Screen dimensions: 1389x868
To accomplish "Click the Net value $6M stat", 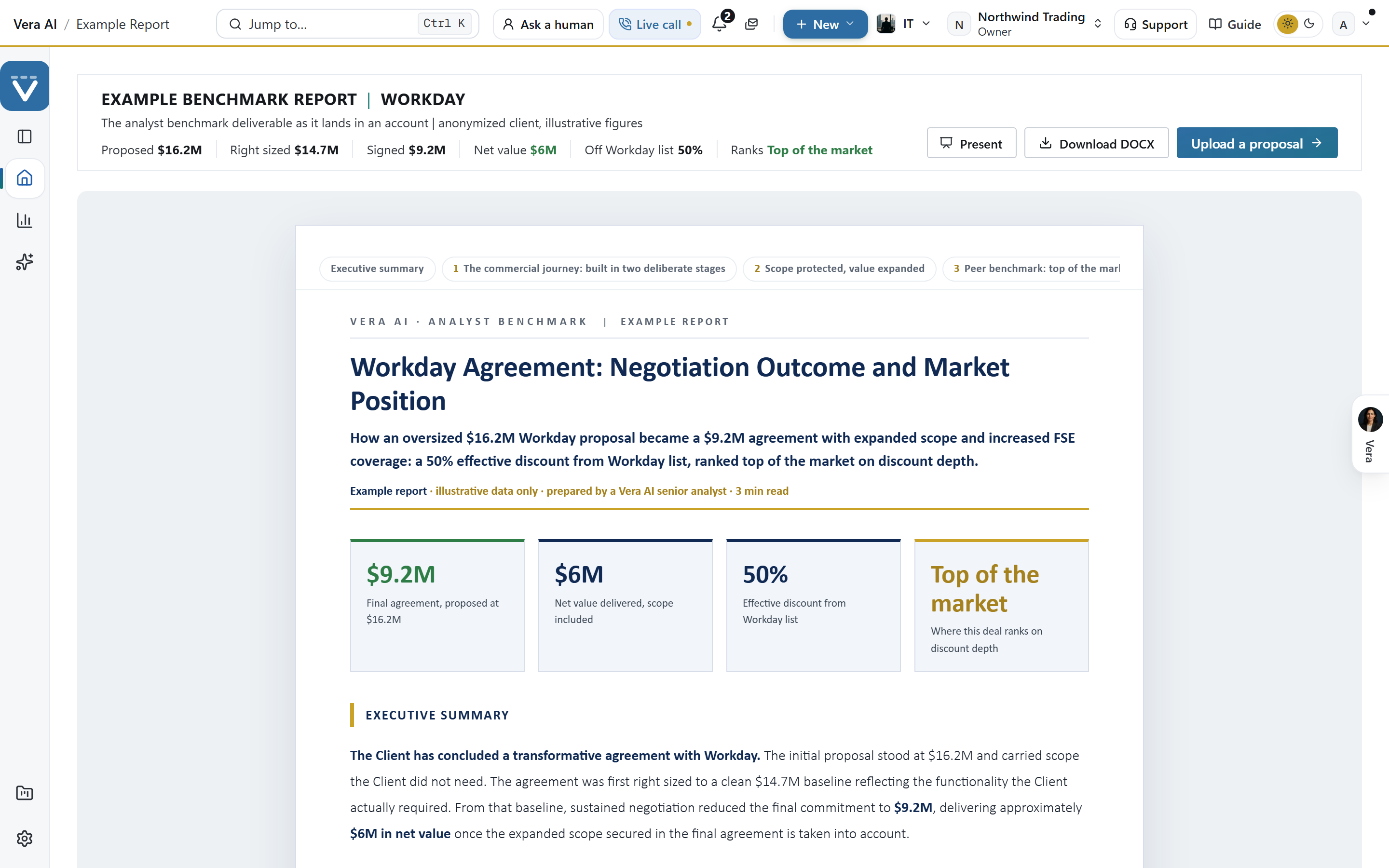I will click(x=515, y=150).
